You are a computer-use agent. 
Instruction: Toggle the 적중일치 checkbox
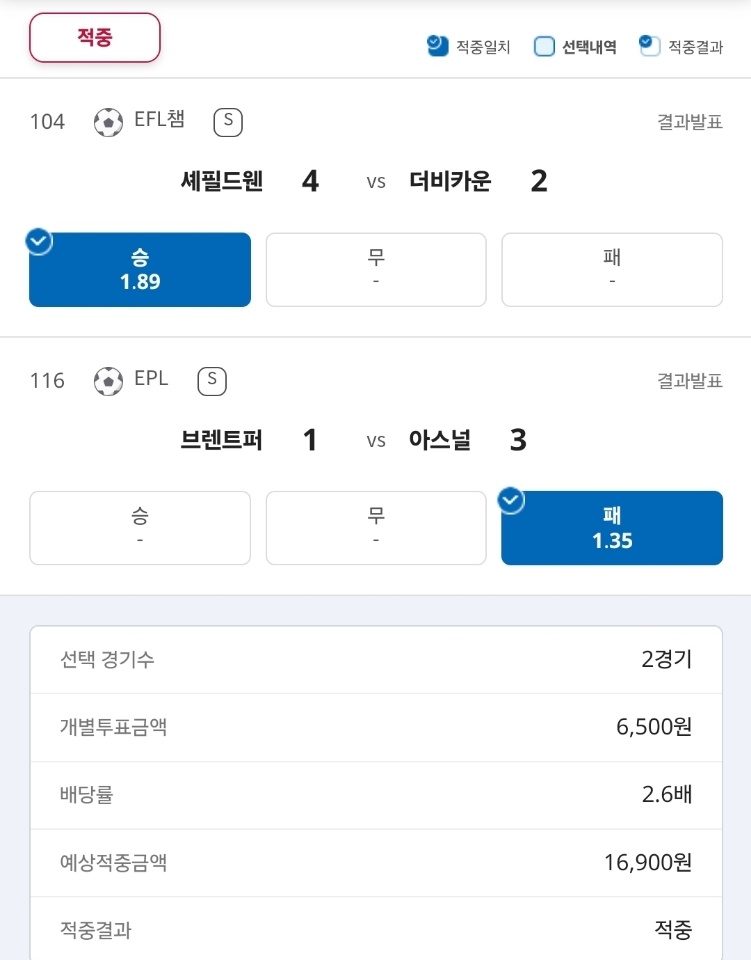438,46
